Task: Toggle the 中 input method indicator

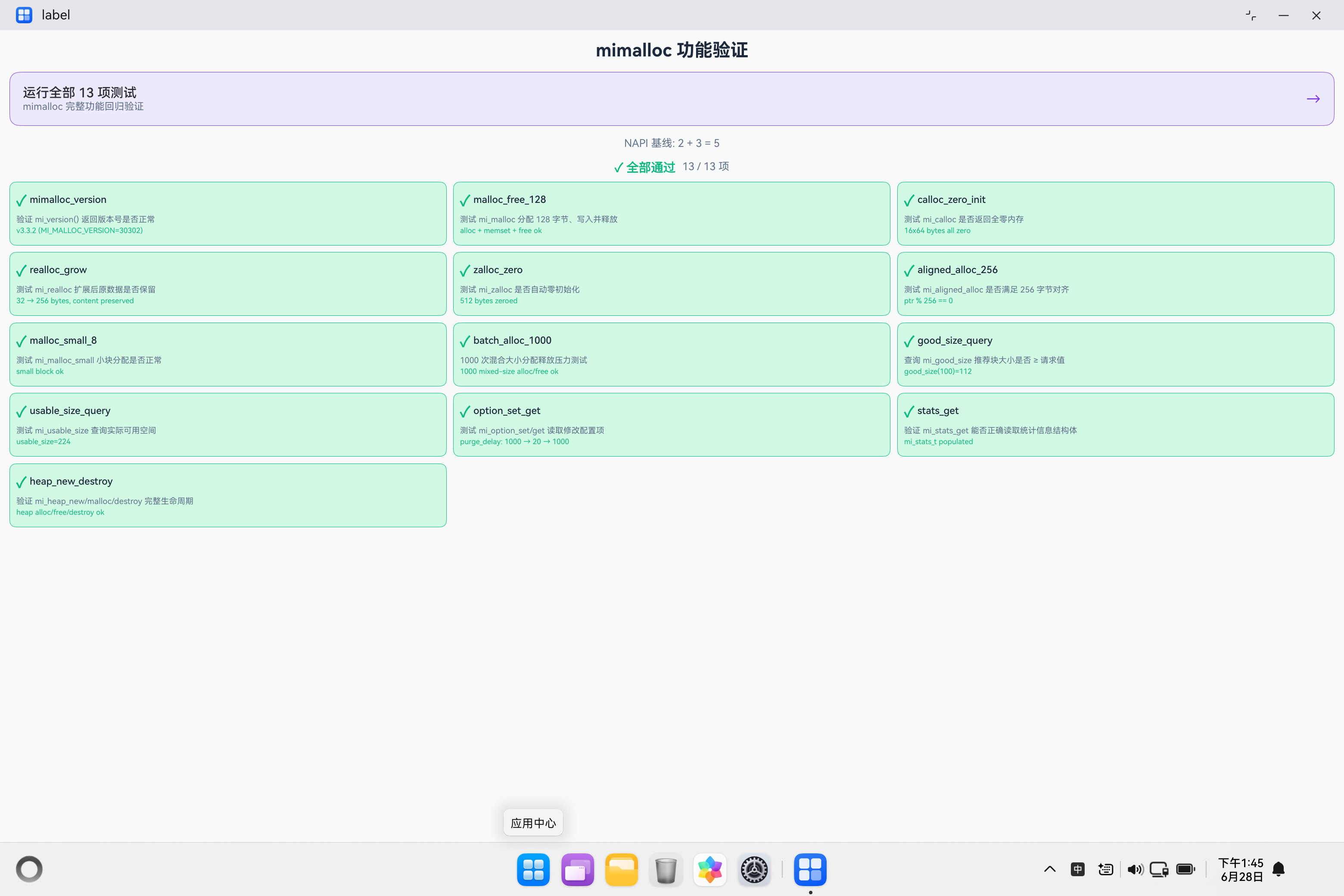Action: [x=1078, y=869]
